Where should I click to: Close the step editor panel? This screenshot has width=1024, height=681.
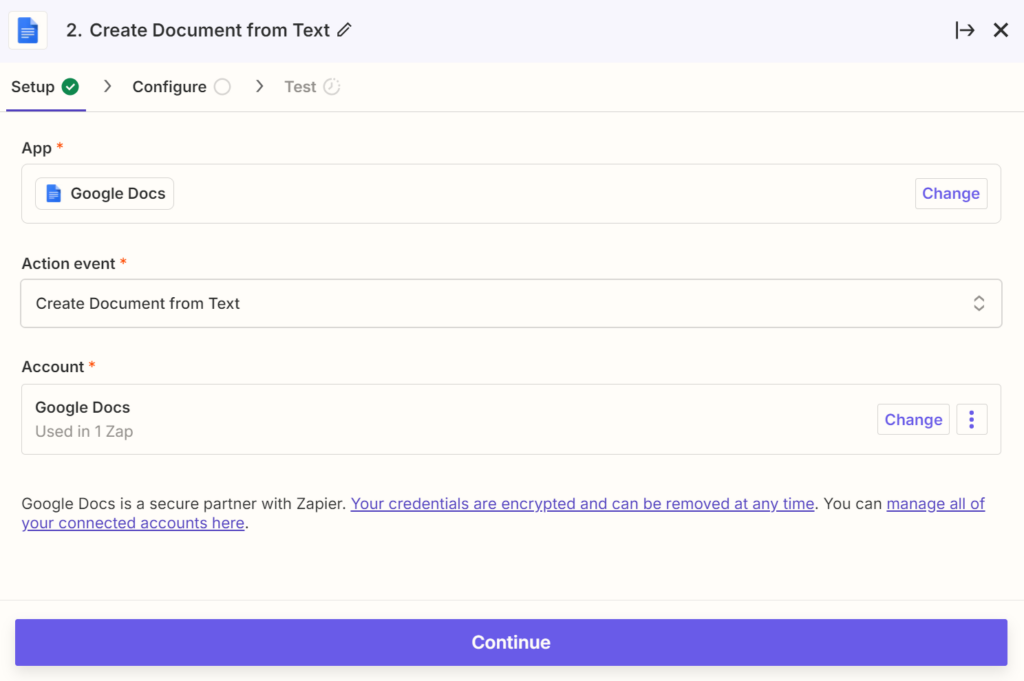(x=1000, y=30)
